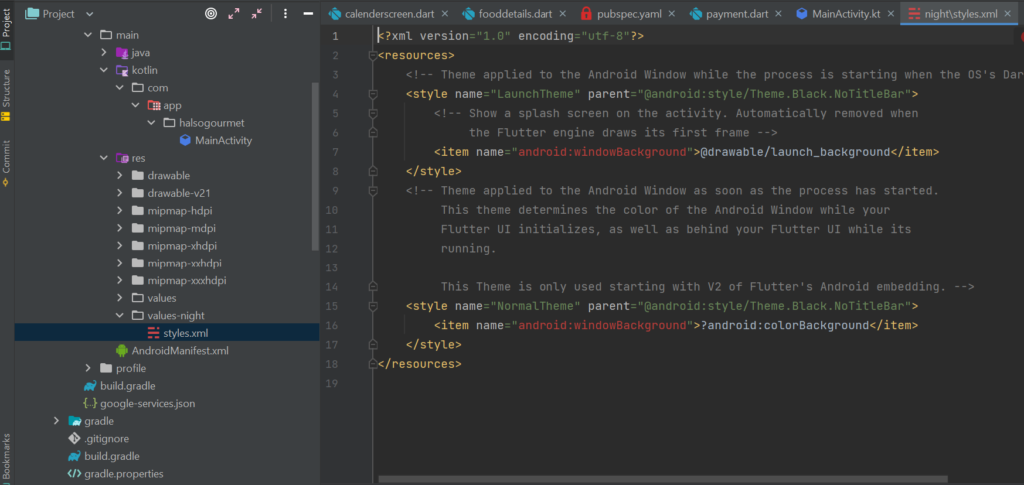Close the payment.dart tab
The image size is (1024, 485).
click(x=780, y=14)
